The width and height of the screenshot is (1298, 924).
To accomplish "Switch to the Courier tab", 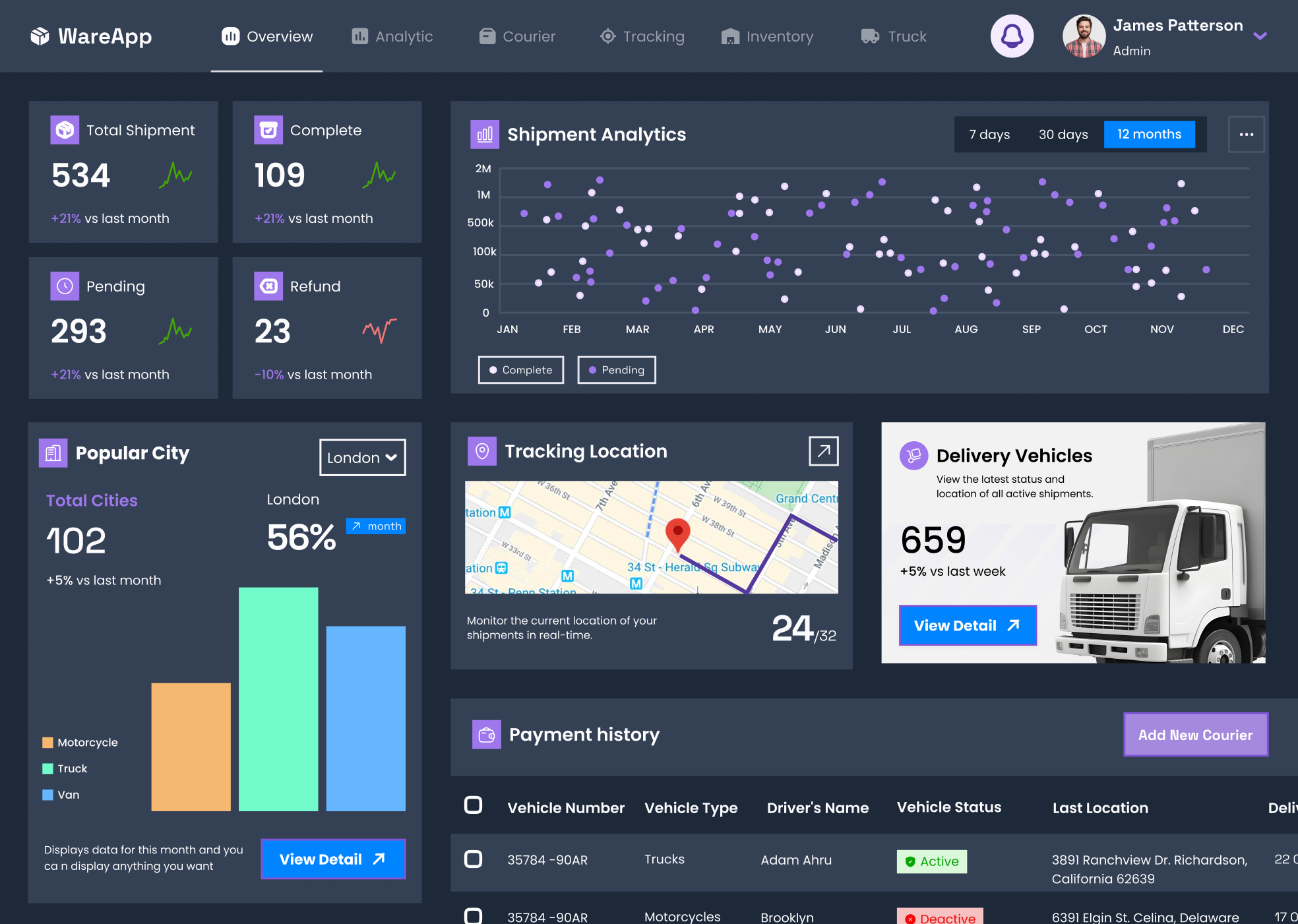I will (517, 36).
